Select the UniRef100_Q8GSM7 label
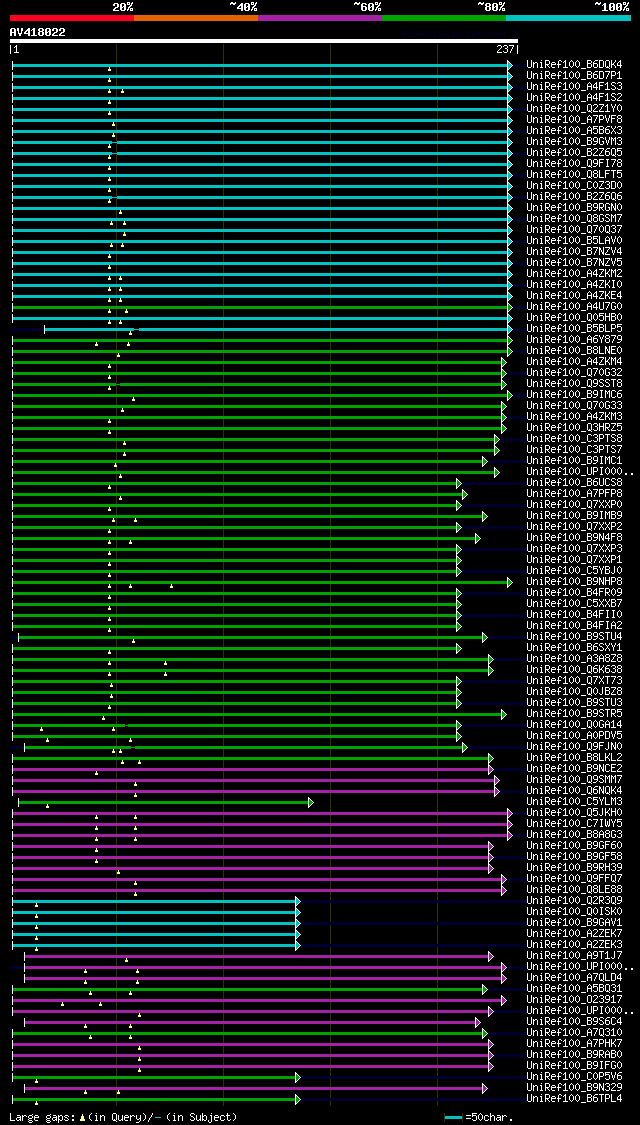 (x=574, y=218)
